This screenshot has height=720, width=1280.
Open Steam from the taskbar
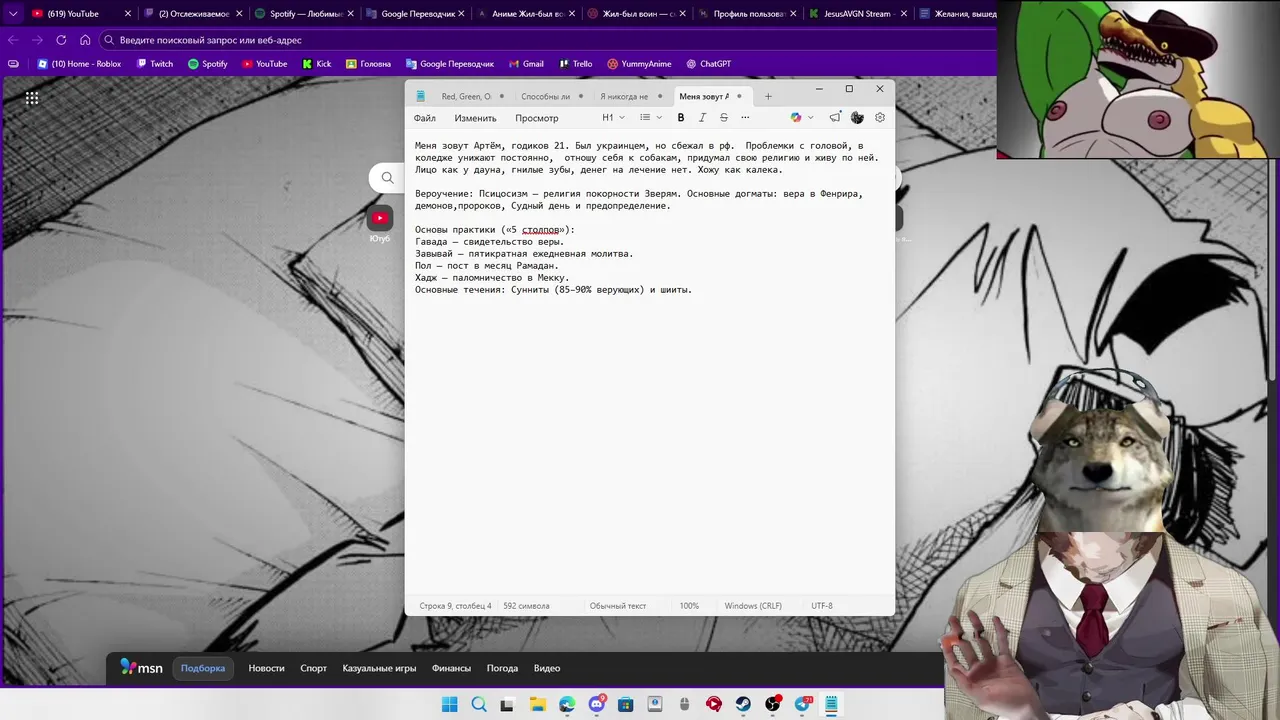pyautogui.click(x=743, y=704)
